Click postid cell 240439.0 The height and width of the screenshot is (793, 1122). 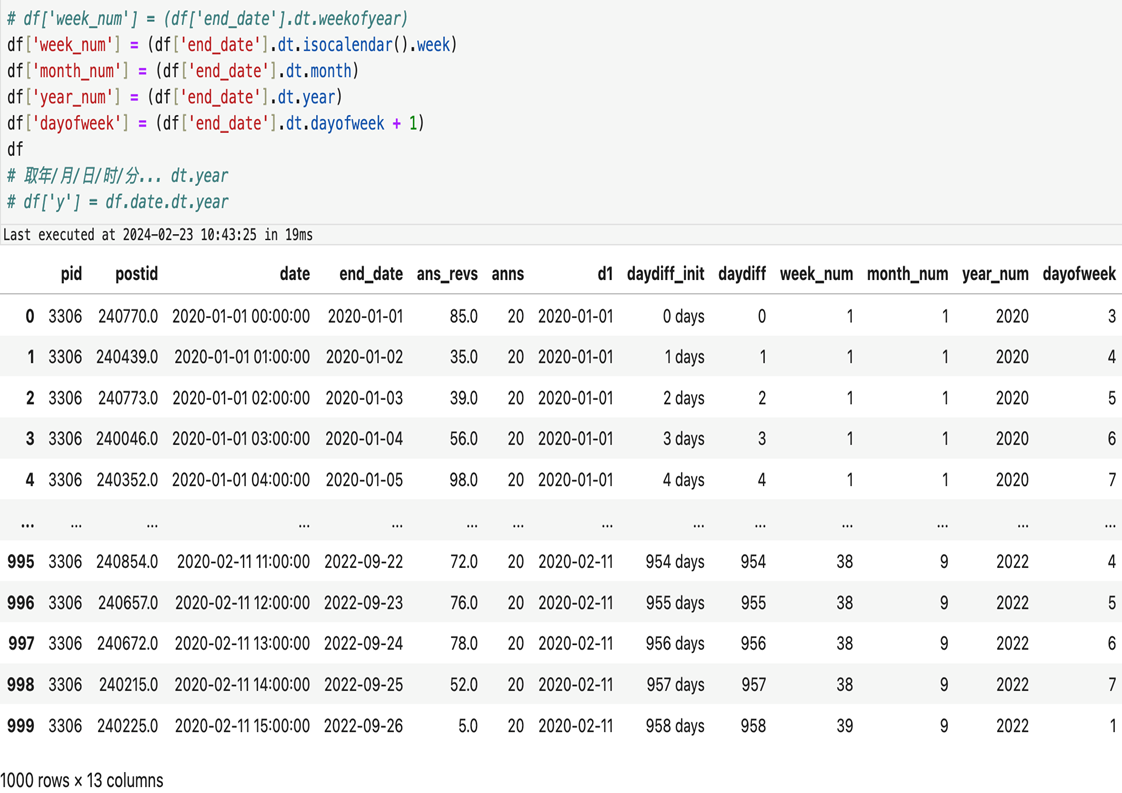coord(127,357)
